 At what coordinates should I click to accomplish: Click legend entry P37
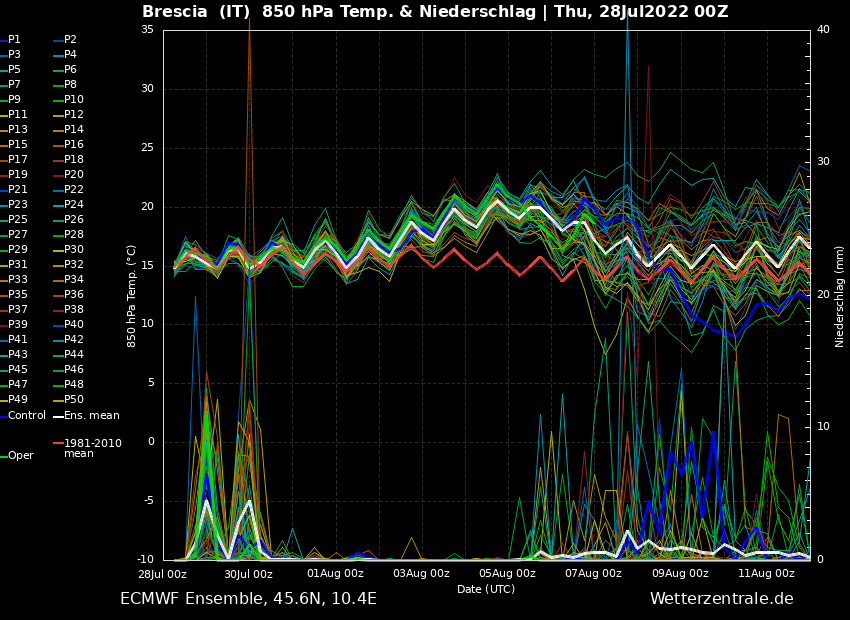(14, 309)
